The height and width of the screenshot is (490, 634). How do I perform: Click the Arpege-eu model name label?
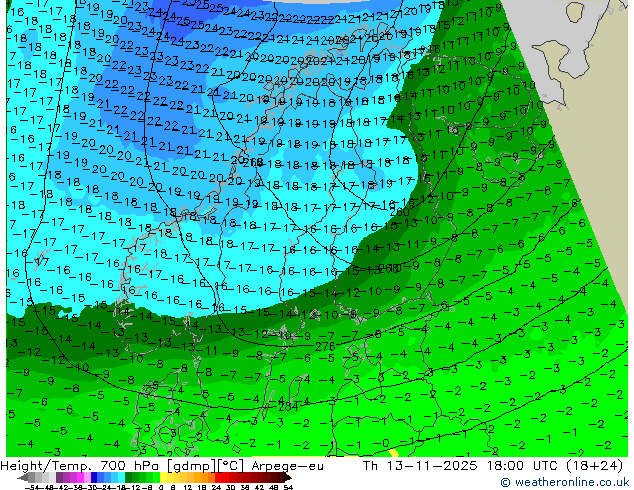click(287, 466)
